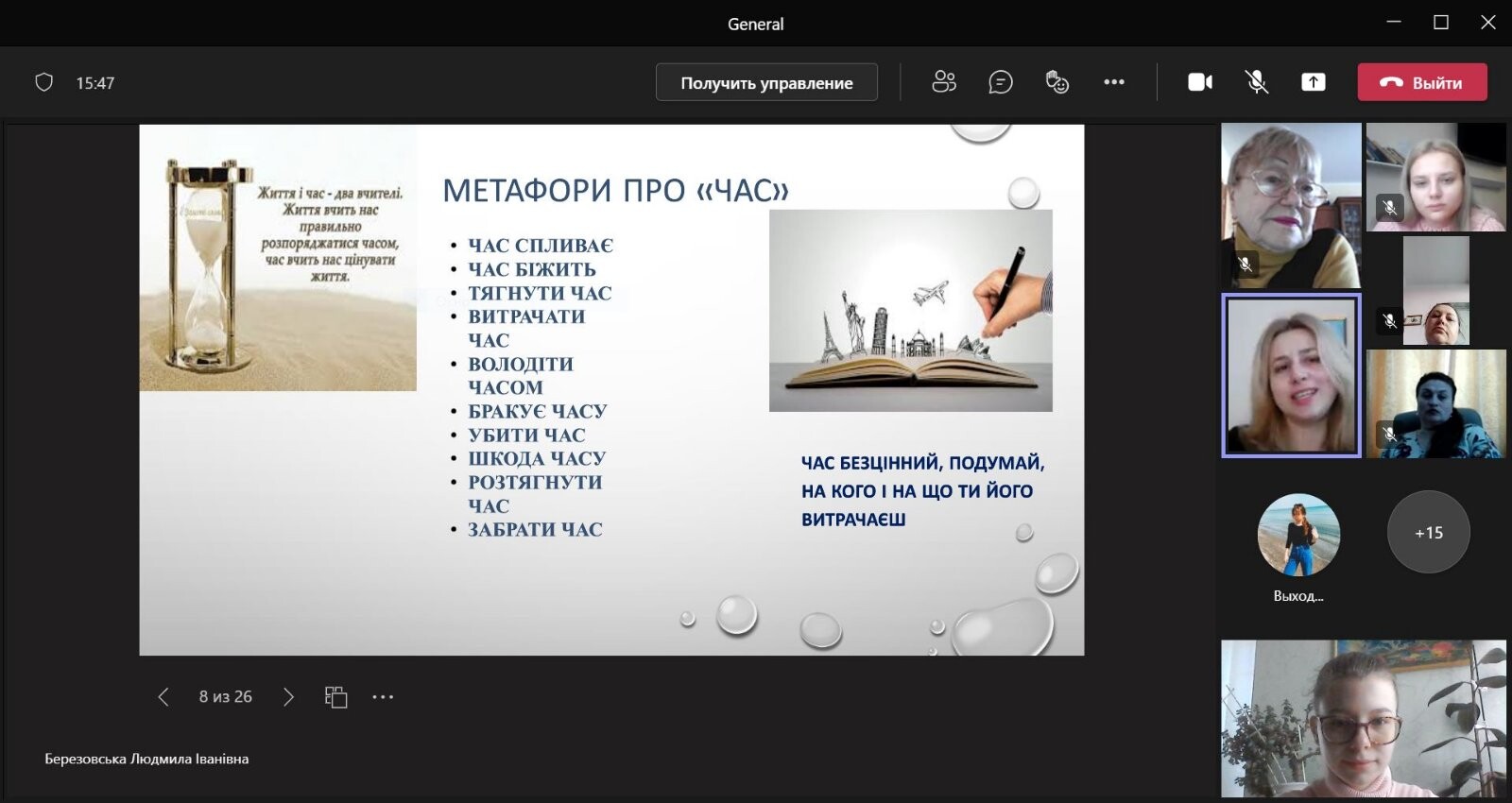Viewport: 1512px width, 803px height.
Task: Click the bullet text БРАКУЄ ЧАСУ
Action: 538,412
